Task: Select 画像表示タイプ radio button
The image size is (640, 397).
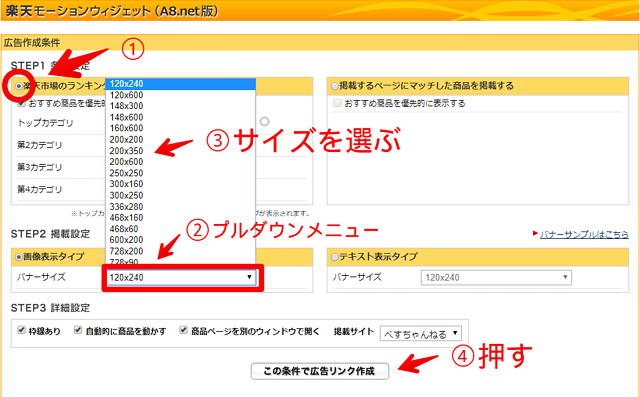Action: point(19,257)
